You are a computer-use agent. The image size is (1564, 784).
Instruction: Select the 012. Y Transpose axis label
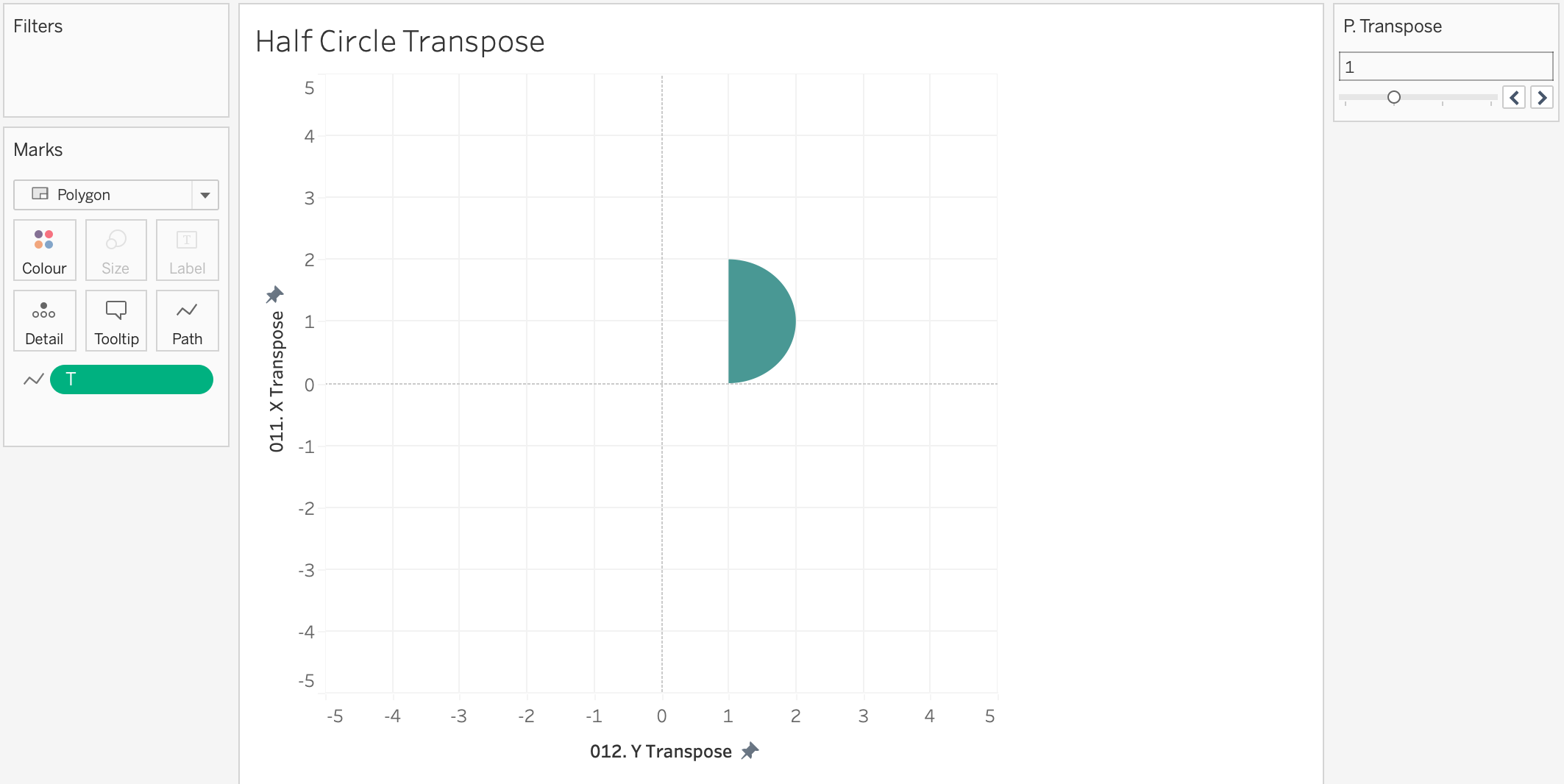tap(660, 751)
